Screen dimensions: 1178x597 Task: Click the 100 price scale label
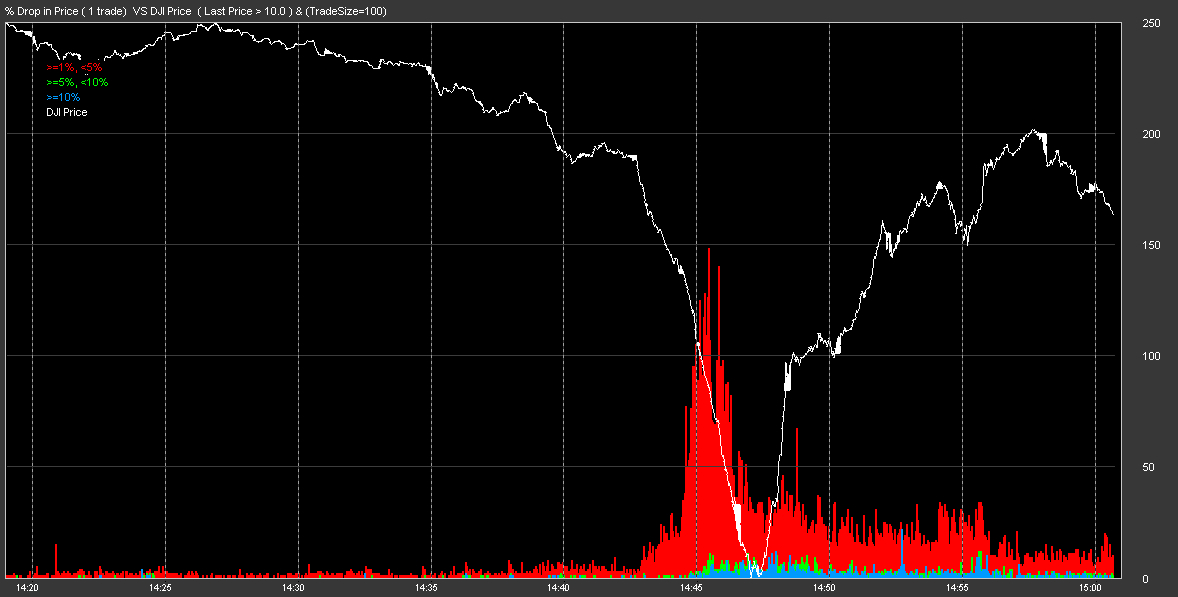point(1153,357)
